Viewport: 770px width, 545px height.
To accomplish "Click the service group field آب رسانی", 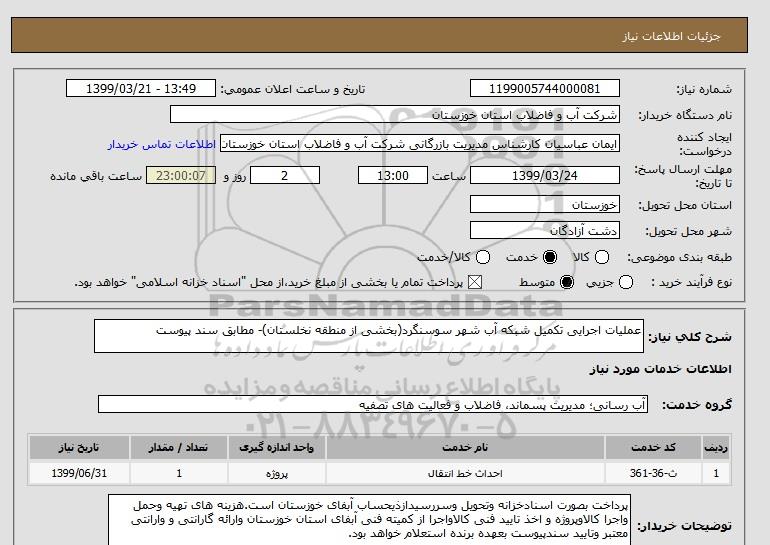I will pyautogui.click(x=373, y=404).
